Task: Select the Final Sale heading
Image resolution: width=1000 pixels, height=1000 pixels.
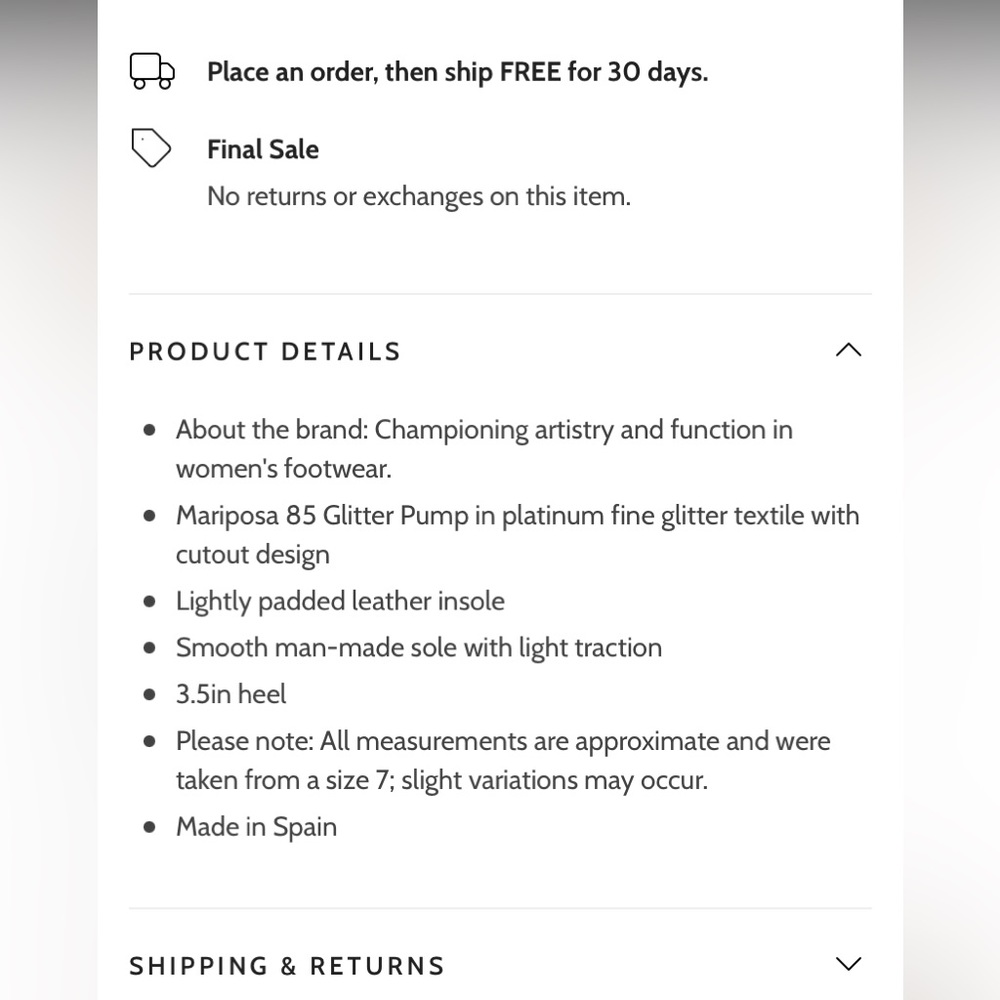Action: (263, 149)
